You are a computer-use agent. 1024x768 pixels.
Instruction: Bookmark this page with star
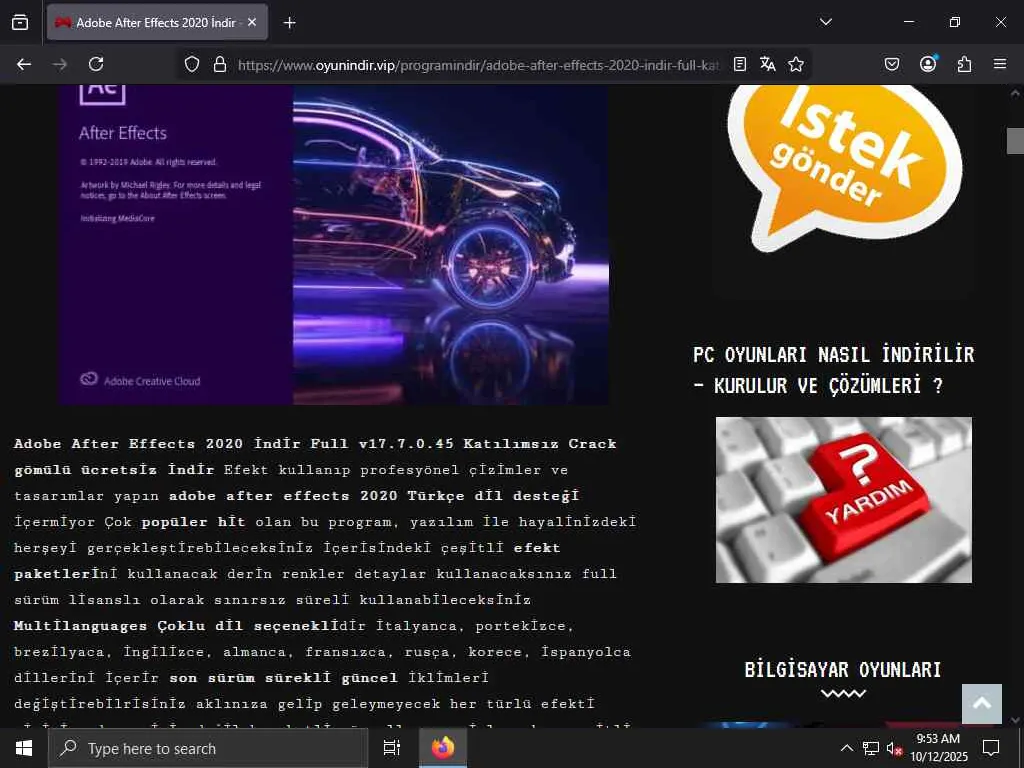click(x=796, y=64)
